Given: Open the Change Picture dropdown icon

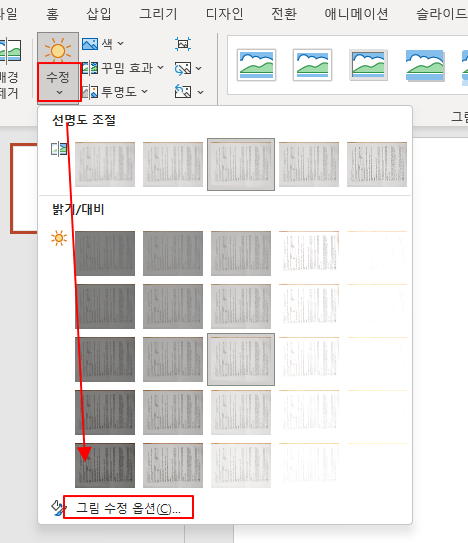Looking at the screenshot, I should [x=188, y=68].
